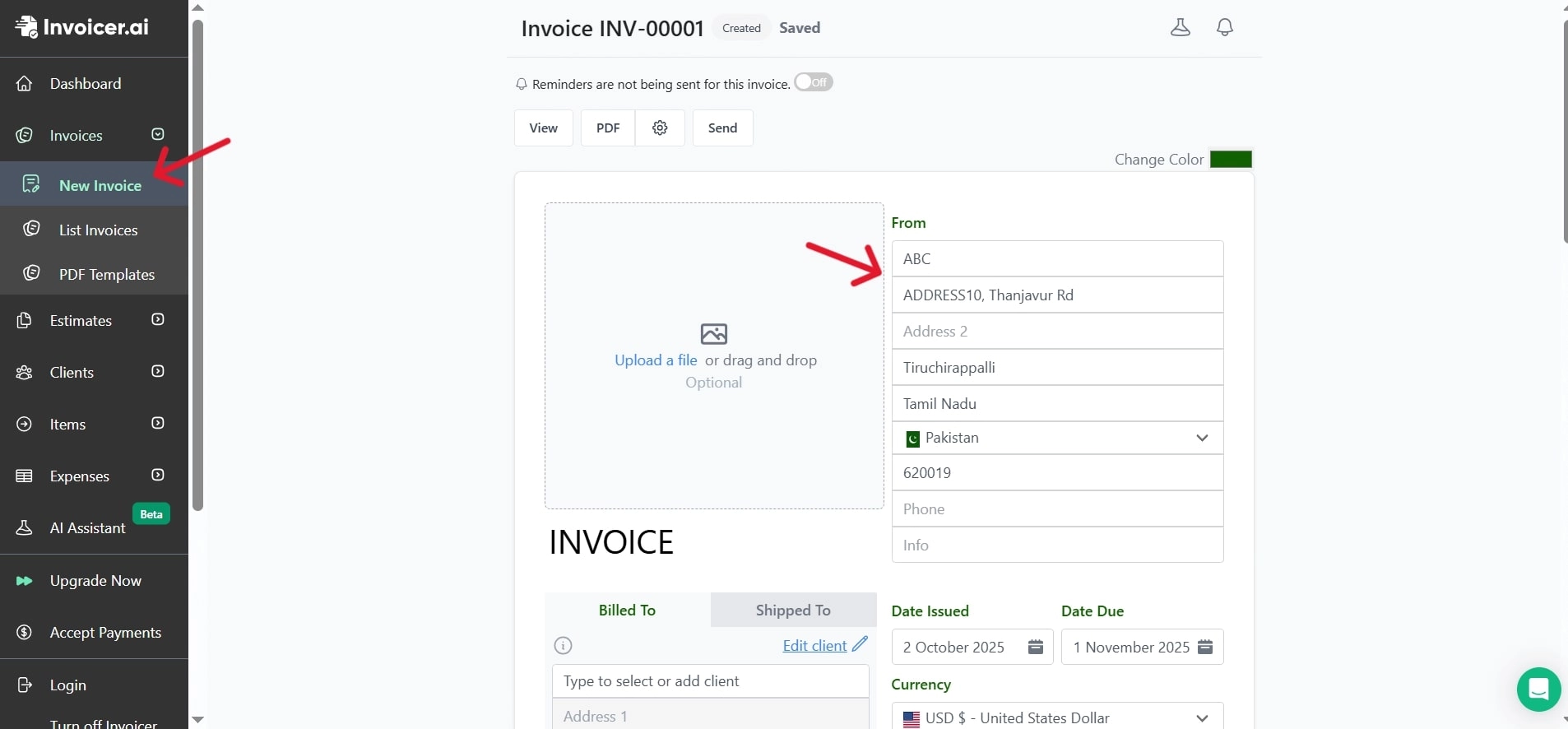1568x729 pixels.
Task: Click the INVOICE title text
Action: [611, 542]
